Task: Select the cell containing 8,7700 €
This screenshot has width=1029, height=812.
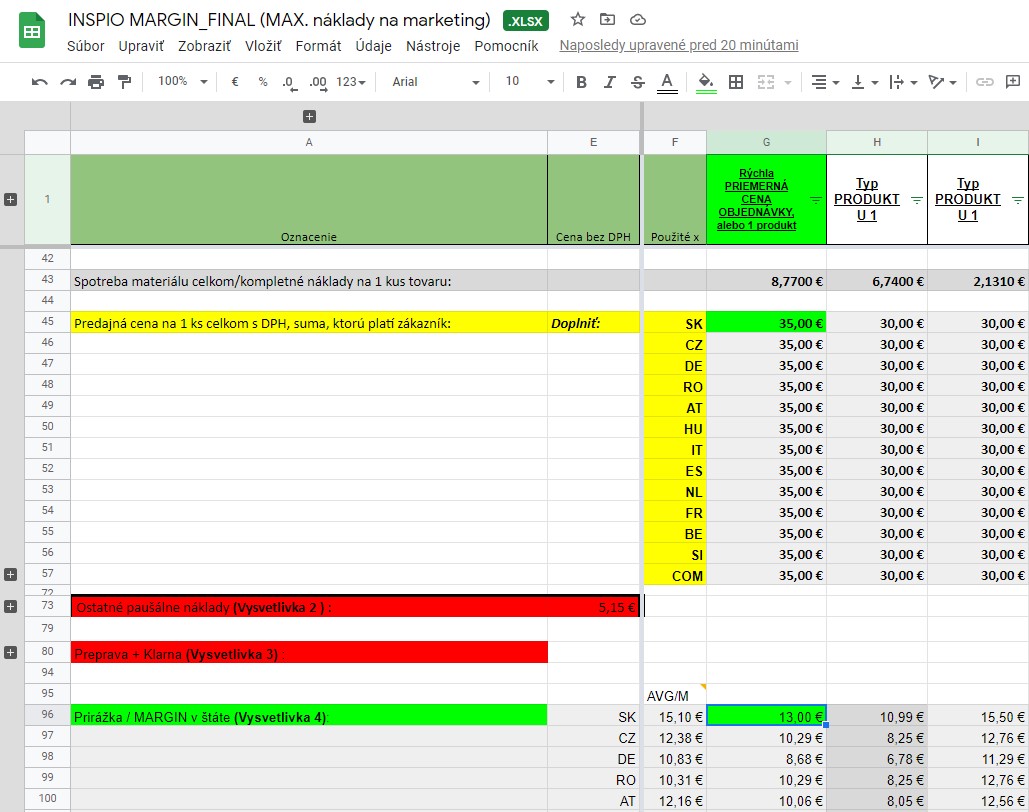Action: coord(766,280)
